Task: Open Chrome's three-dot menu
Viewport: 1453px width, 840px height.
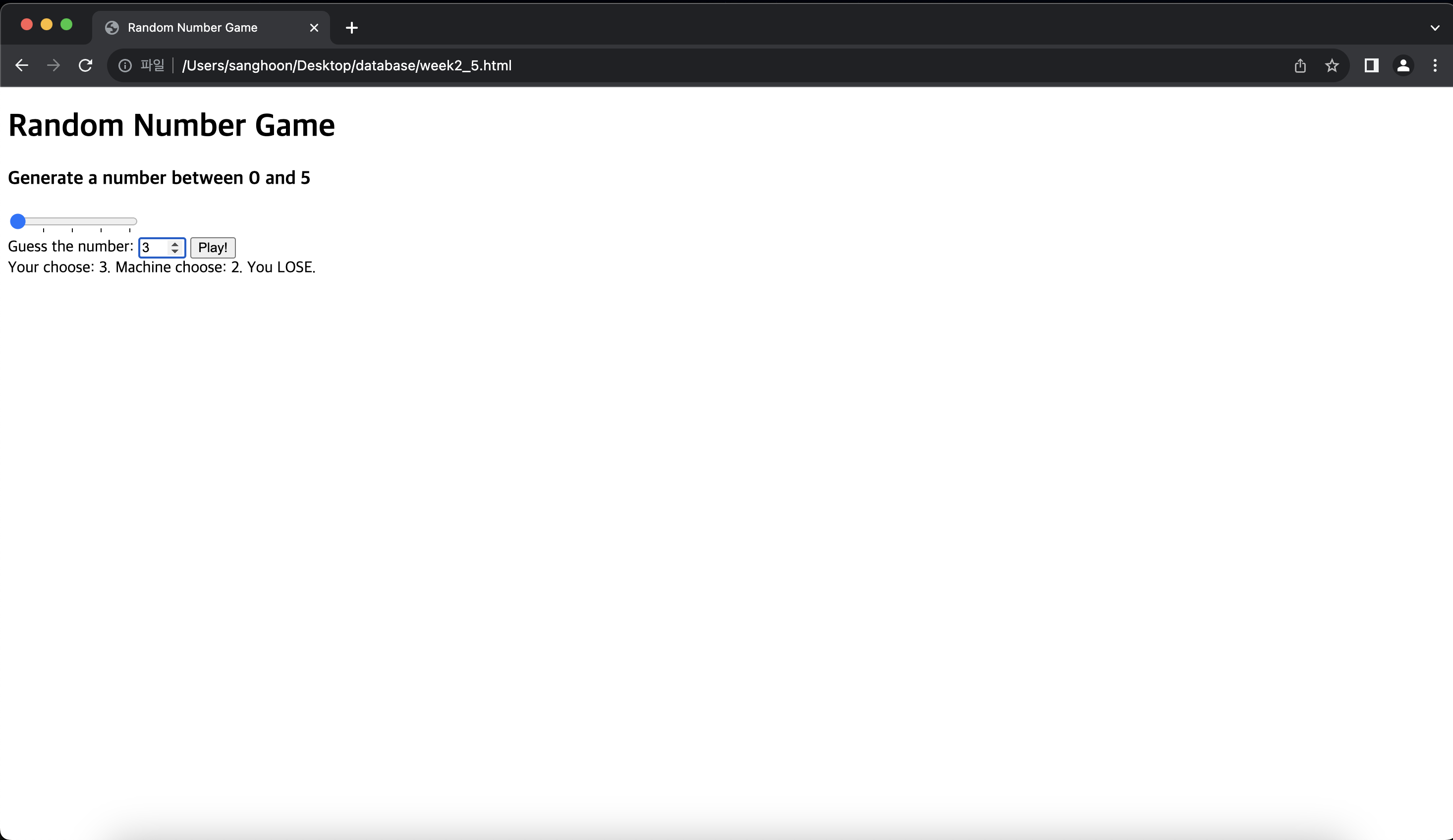Action: tap(1435, 66)
